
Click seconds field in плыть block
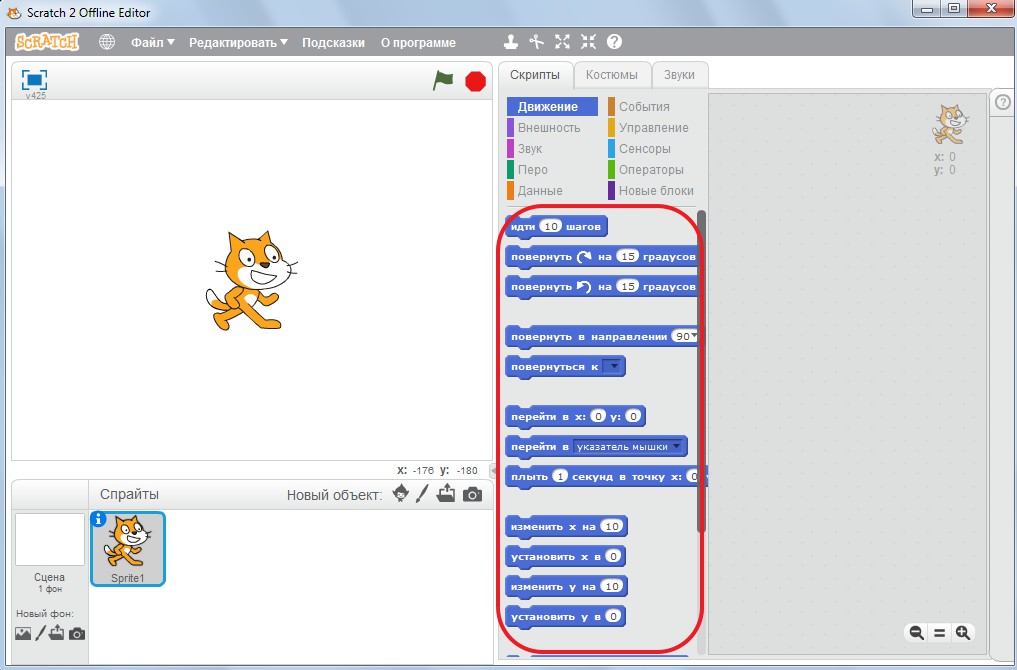(560, 476)
